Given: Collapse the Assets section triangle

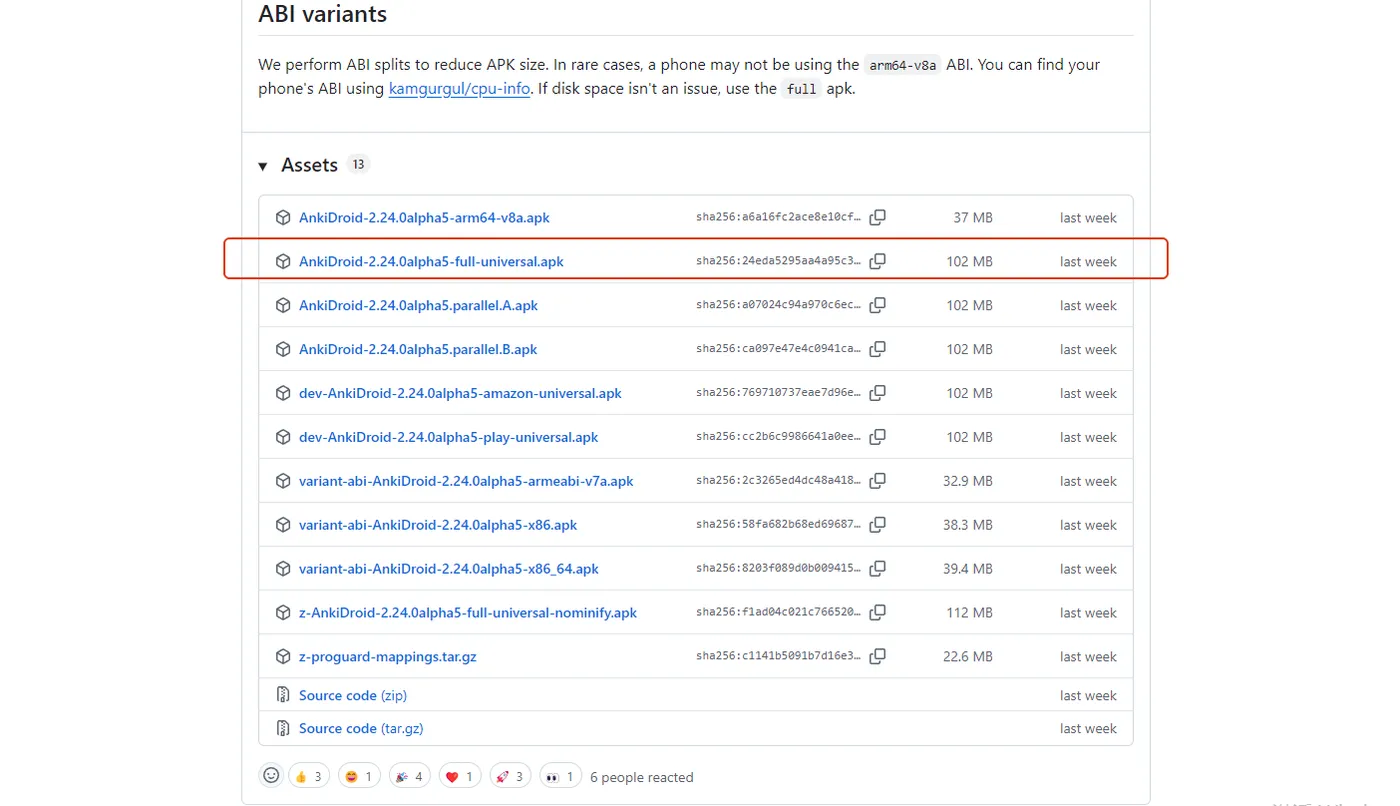Looking at the screenshot, I should tap(263, 166).
